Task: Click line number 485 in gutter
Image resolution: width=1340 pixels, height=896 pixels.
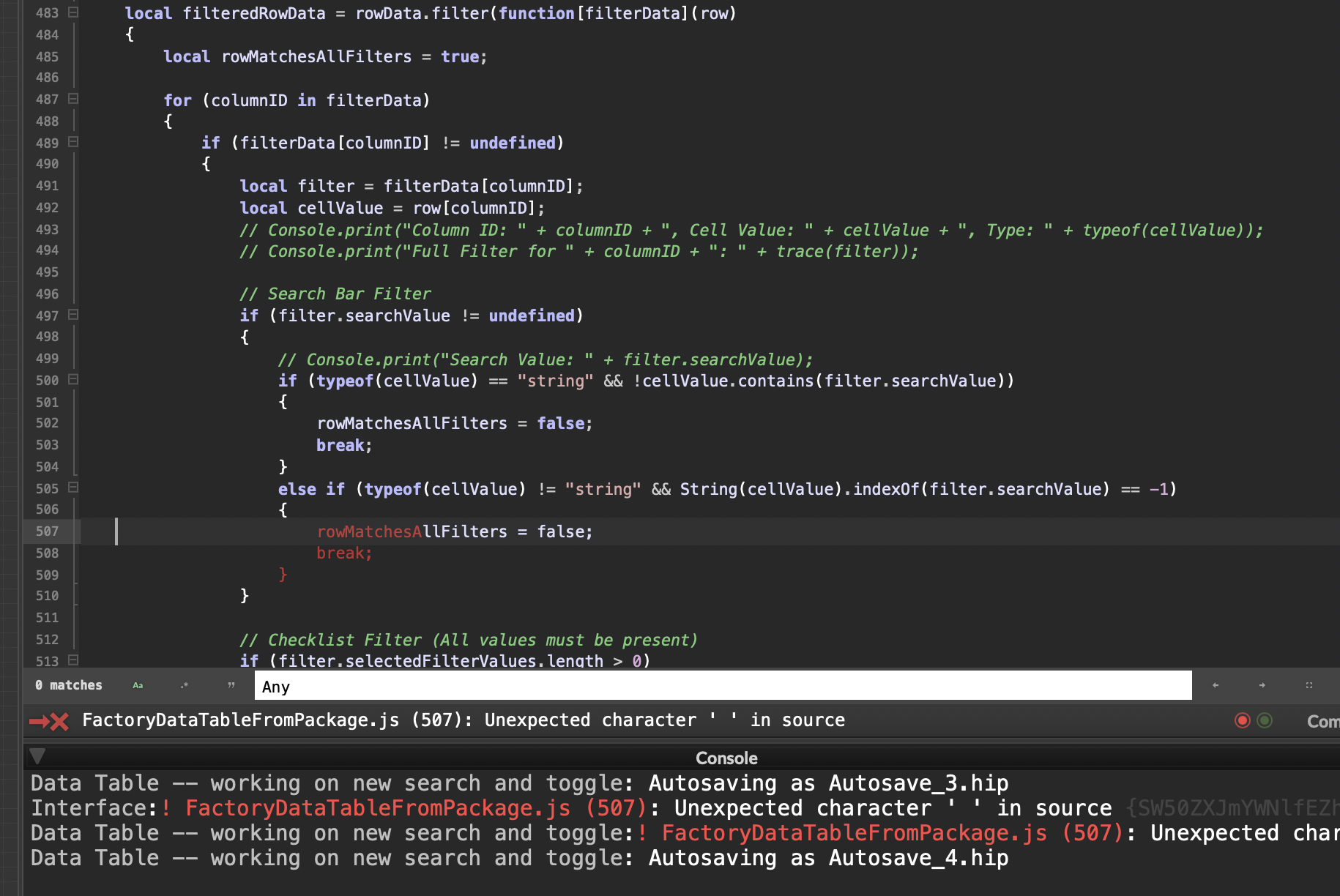Action: [47, 56]
